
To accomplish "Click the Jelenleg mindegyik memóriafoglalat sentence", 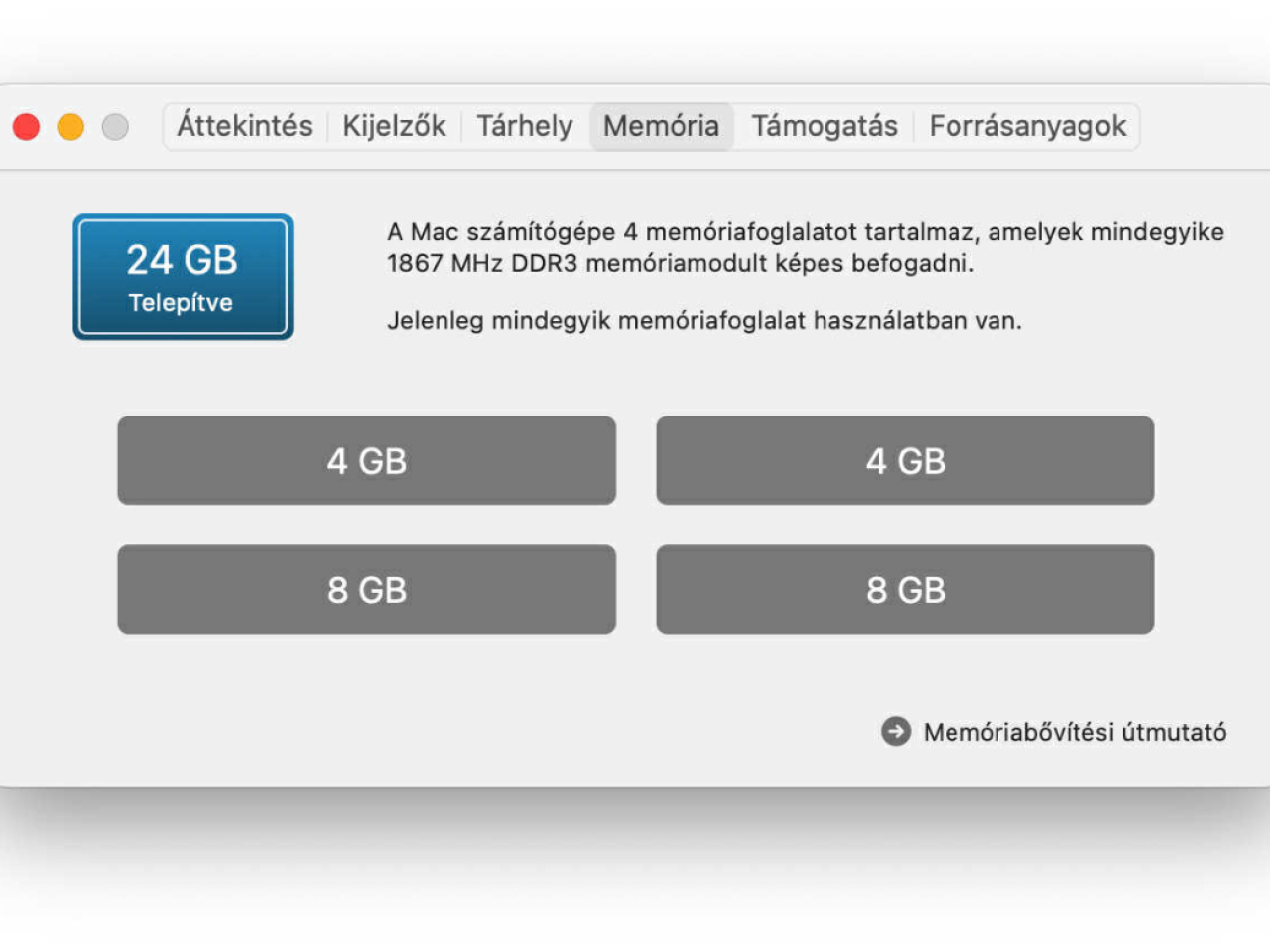I will 703,320.
